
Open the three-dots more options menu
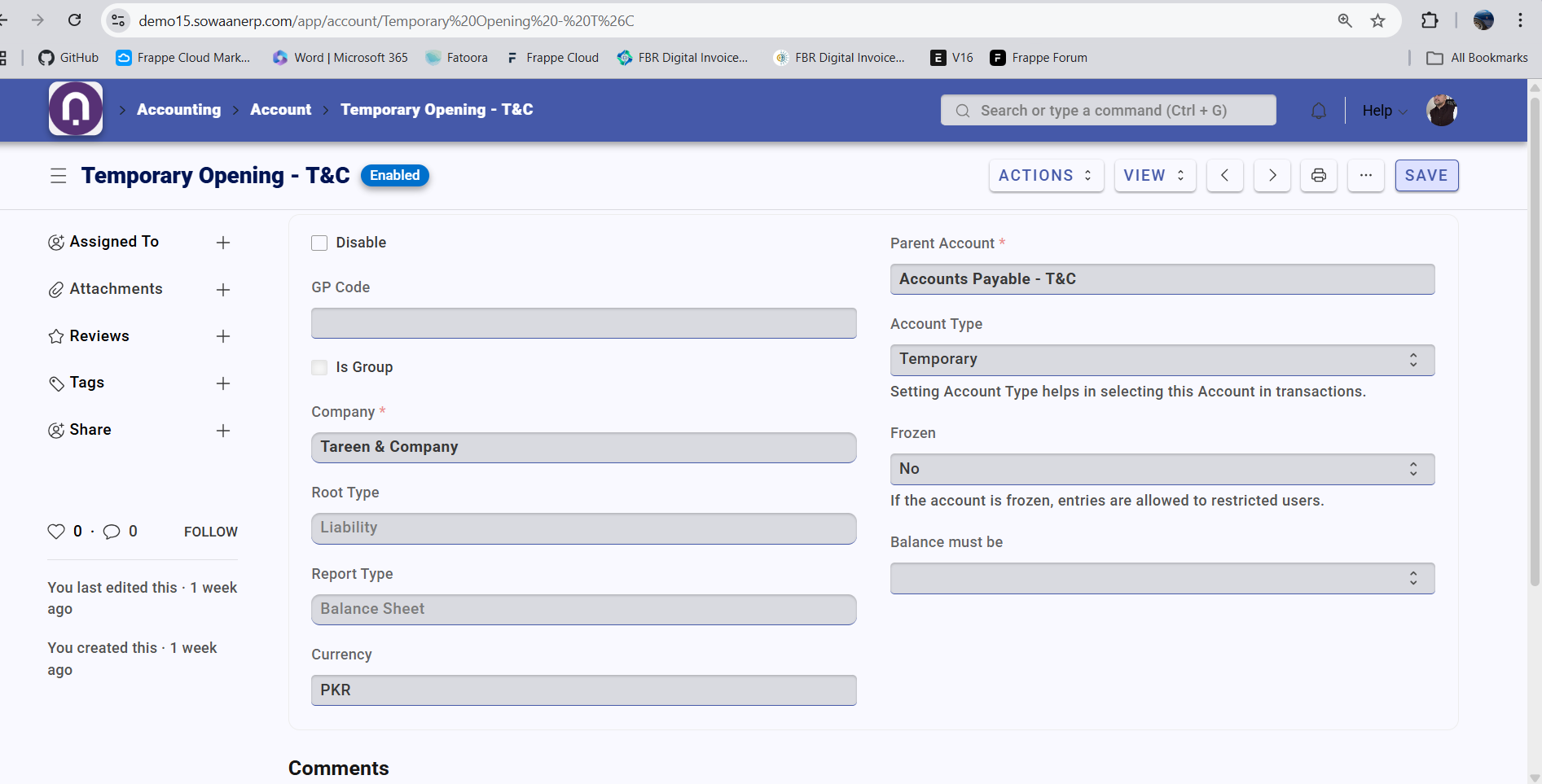pos(1365,176)
